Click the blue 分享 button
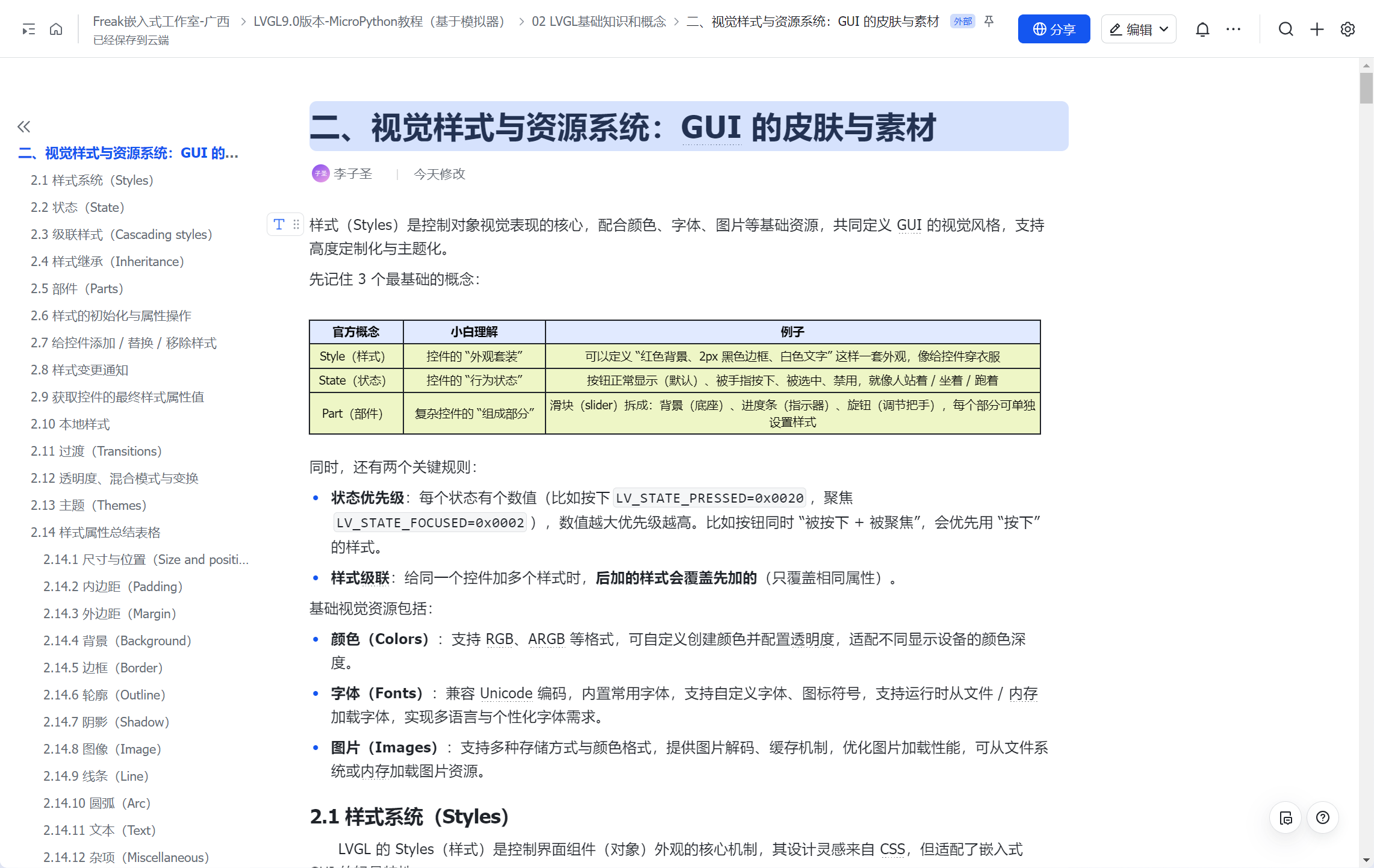The image size is (1374, 868). point(1053,29)
